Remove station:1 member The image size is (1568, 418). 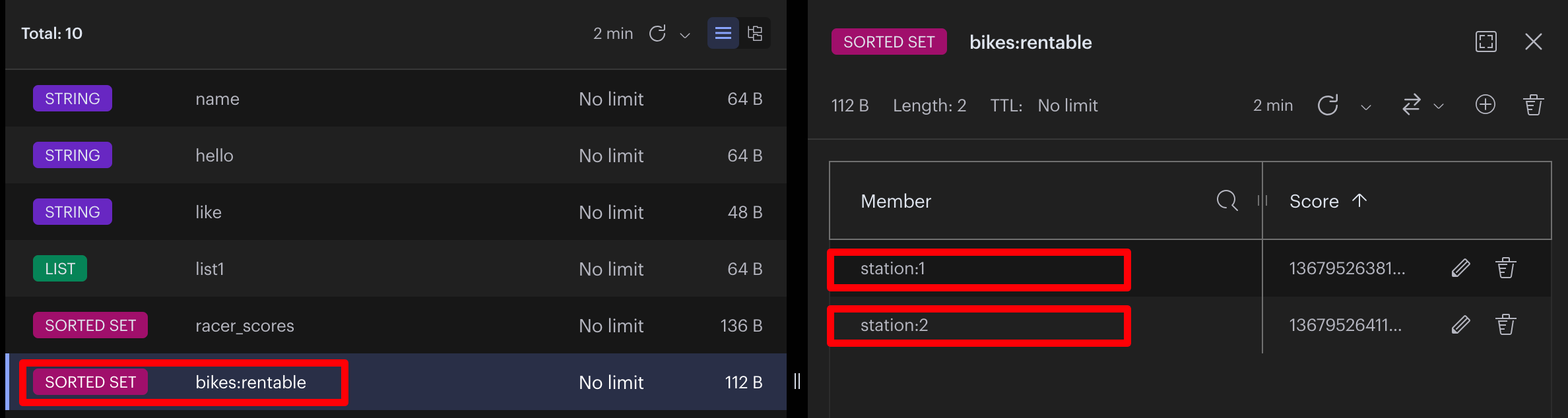(x=1506, y=268)
